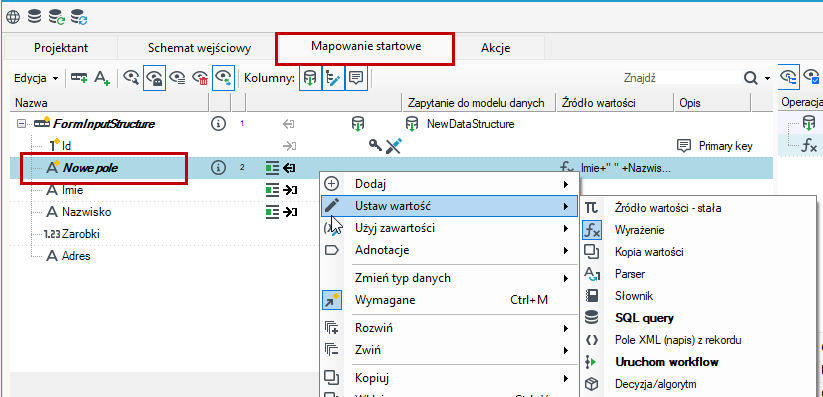Toggle the eye with padlock view option
Screen dimensions: 823x397
click(x=154, y=78)
